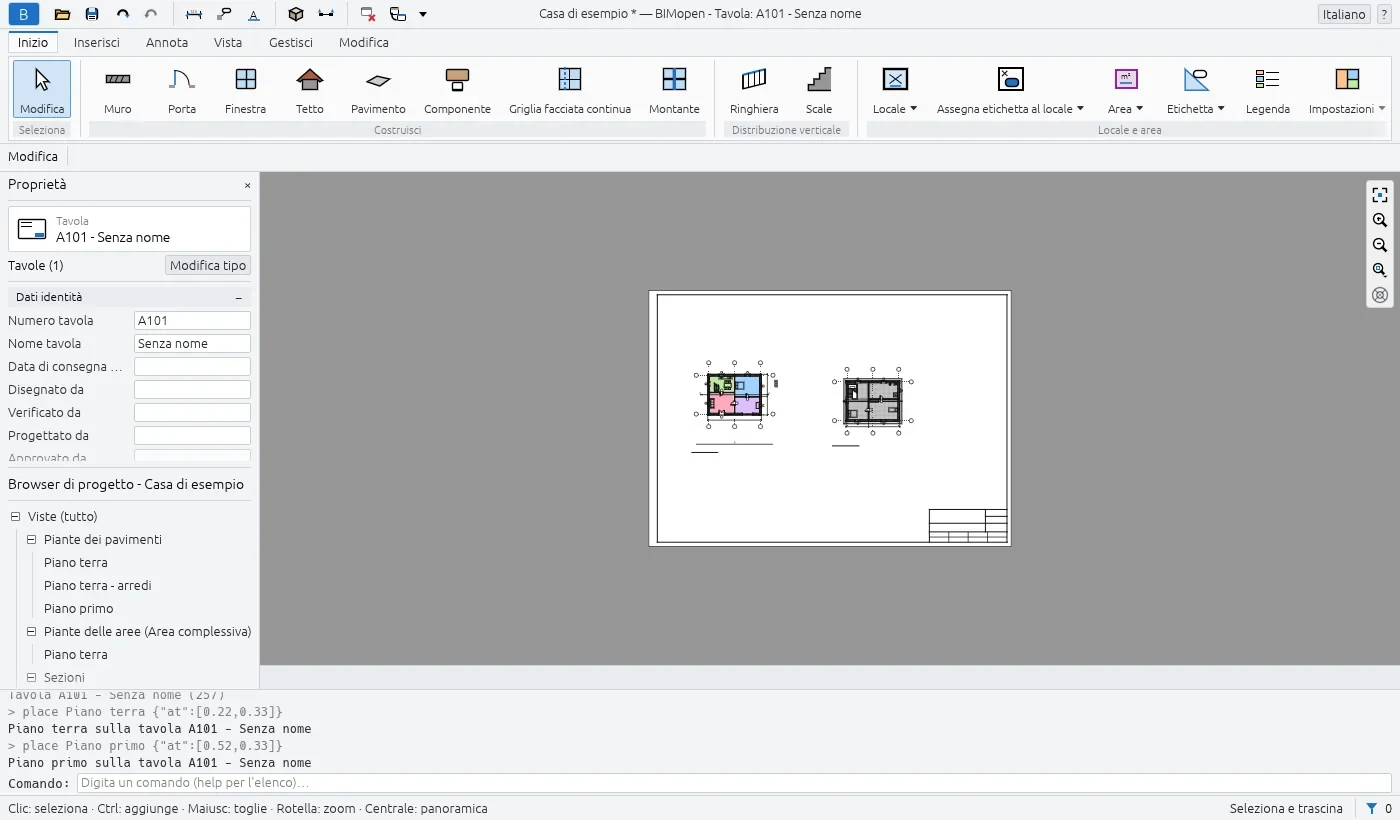Image resolution: width=1400 pixels, height=820 pixels.
Task: Select the Componente tool
Action: 457,90
